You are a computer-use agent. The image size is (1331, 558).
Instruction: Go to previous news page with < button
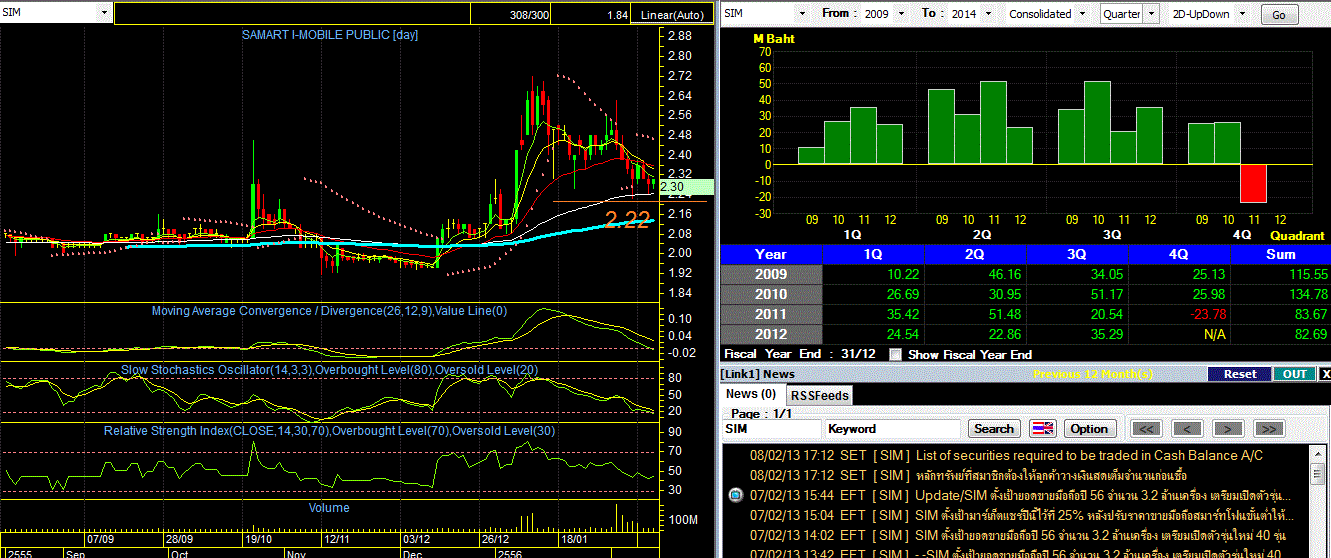[1187, 428]
